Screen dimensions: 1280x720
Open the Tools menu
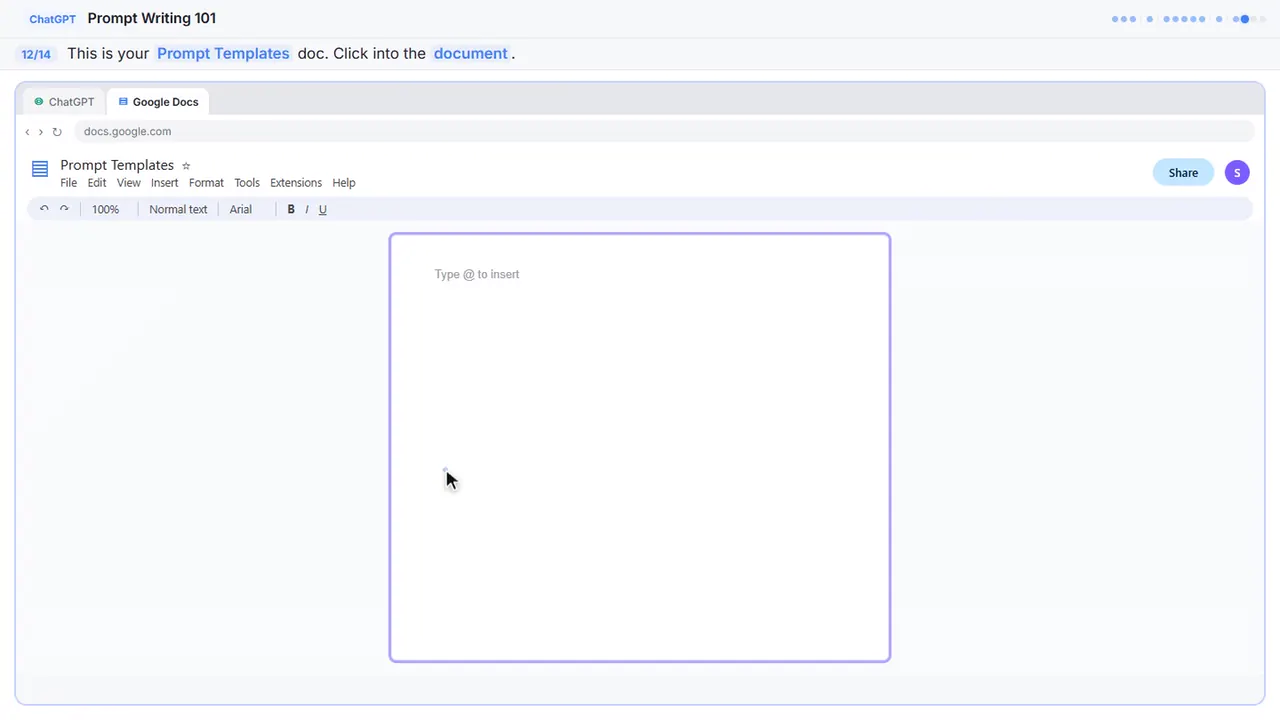point(247,183)
